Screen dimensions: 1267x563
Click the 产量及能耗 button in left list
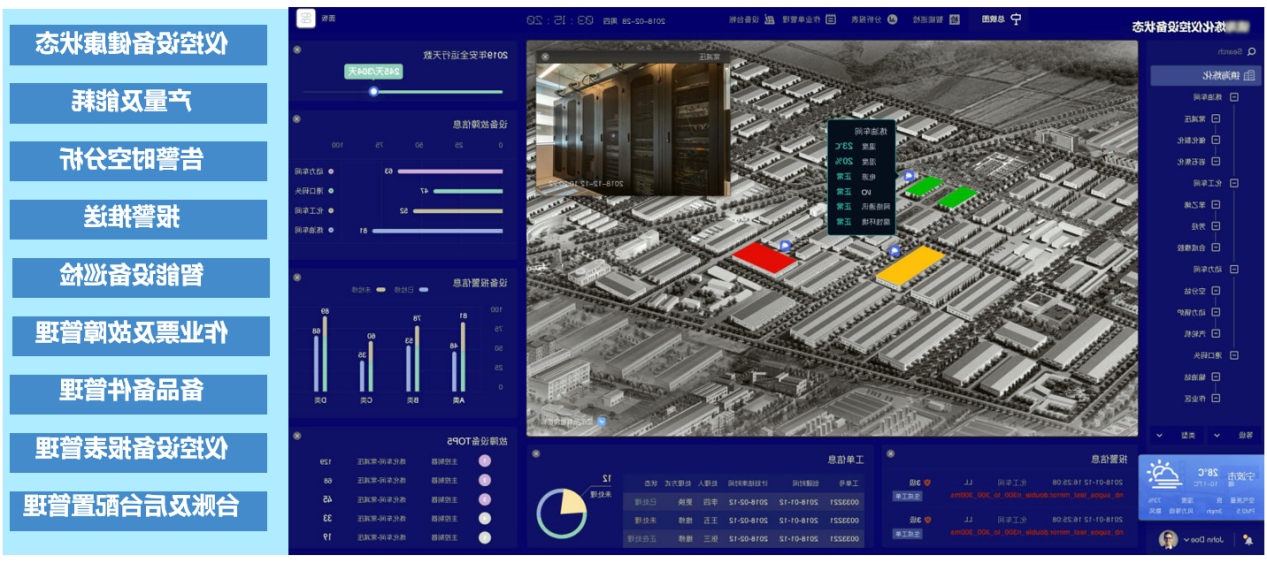click(139, 102)
